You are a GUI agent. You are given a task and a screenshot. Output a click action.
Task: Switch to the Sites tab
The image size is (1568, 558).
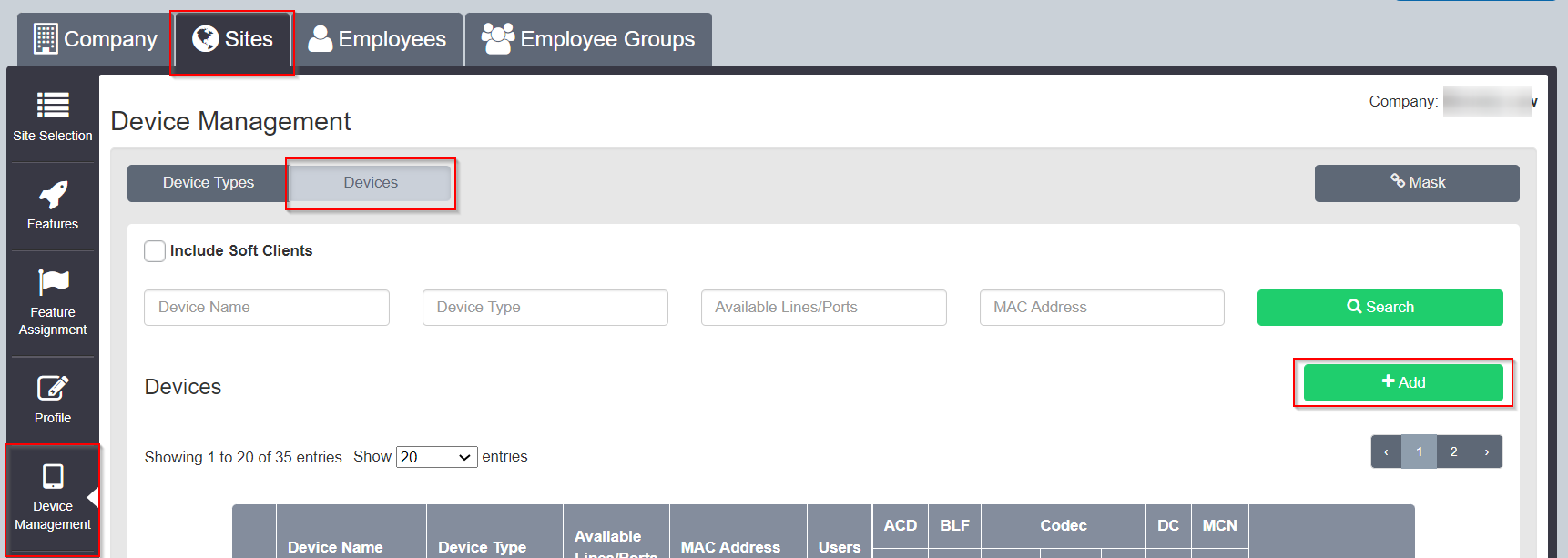pyautogui.click(x=232, y=39)
